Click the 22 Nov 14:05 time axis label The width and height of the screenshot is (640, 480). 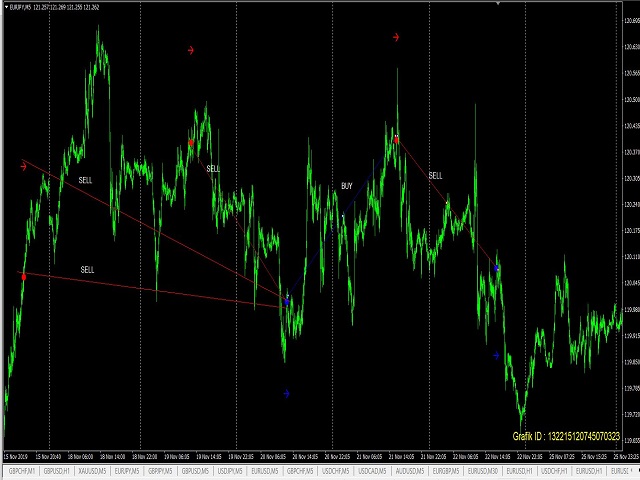[497, 457]
